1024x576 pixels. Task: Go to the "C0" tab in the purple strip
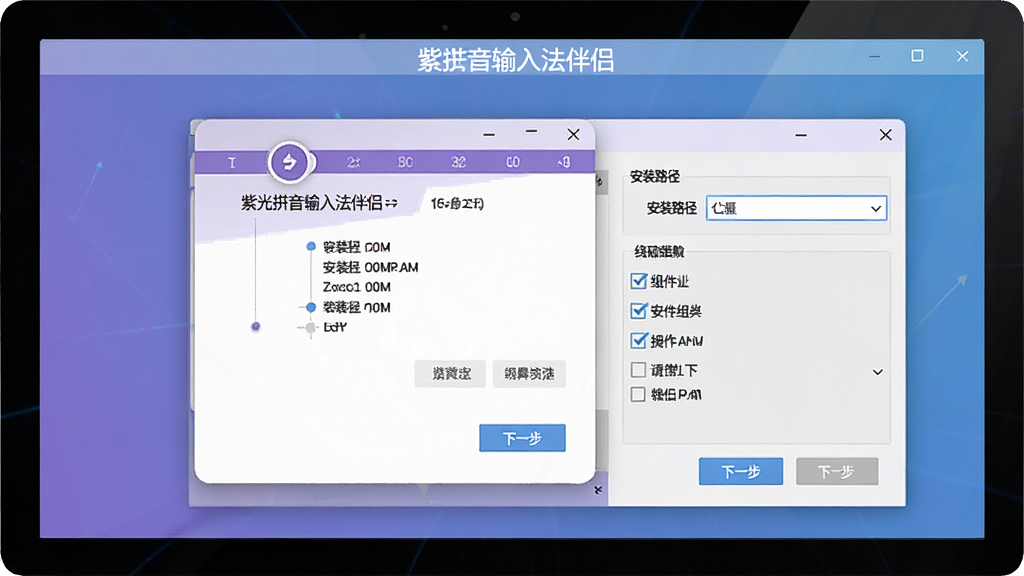513,162
